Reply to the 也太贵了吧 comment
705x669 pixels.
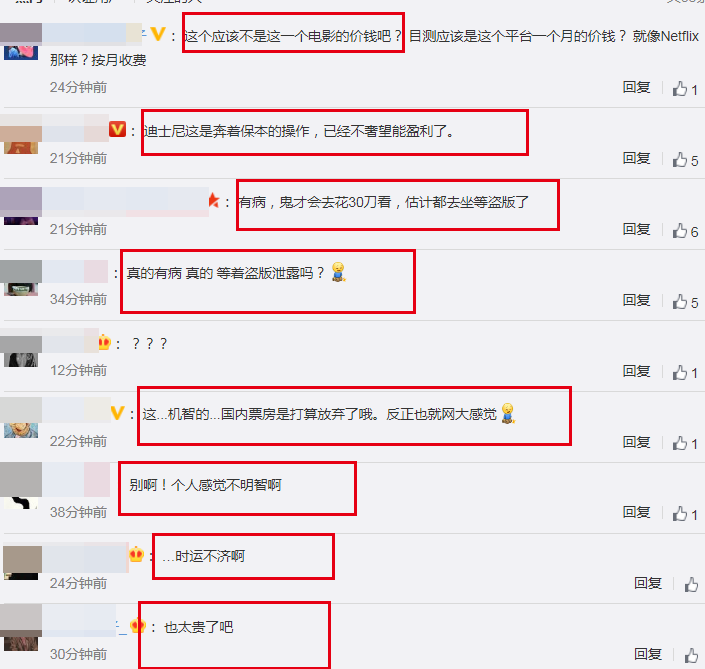pos(648,655)
